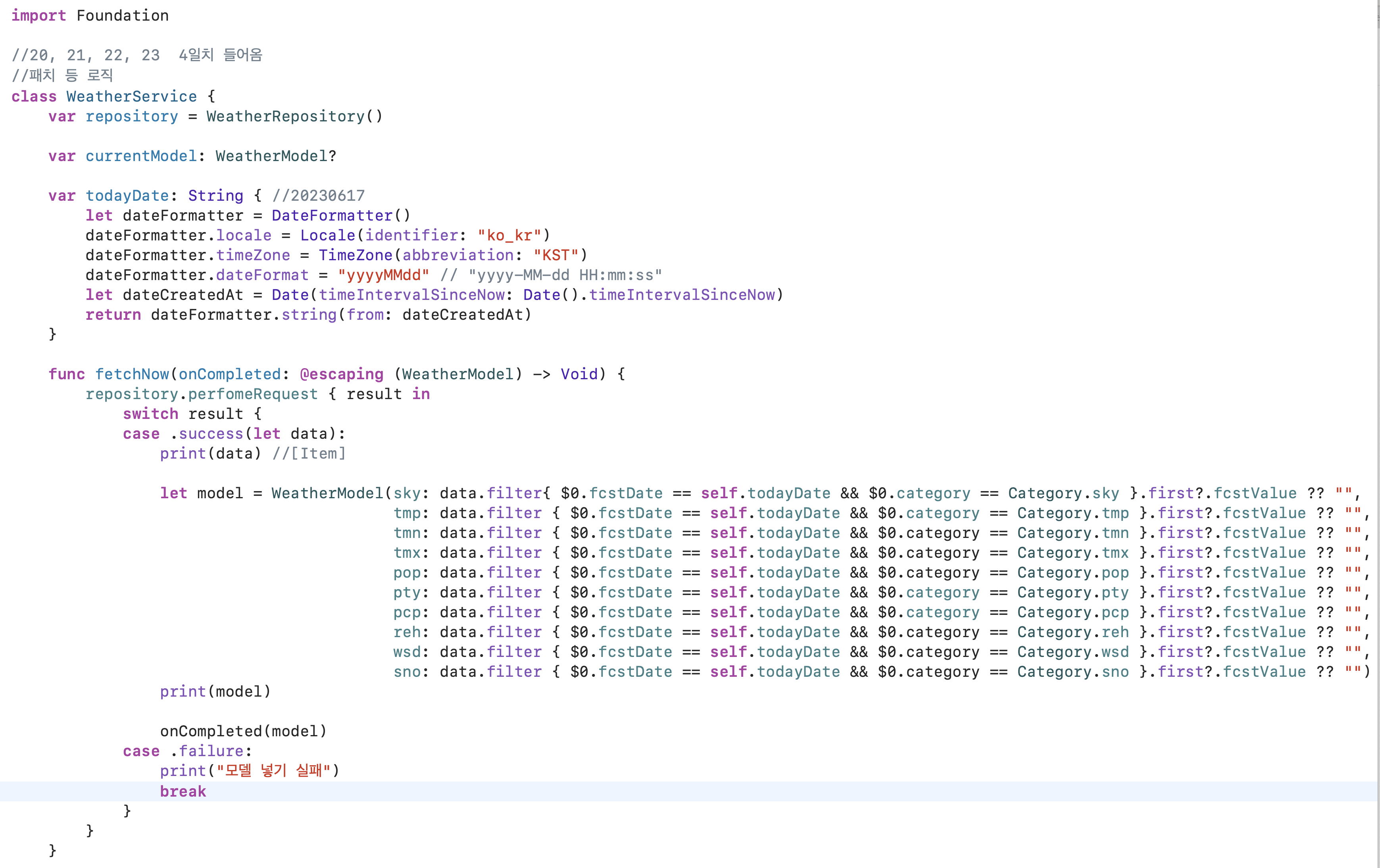The image size is (1380, 868).
Task: Click the 'import' keyword on first line
Action: pyautogui.click(x=38, y=15)
